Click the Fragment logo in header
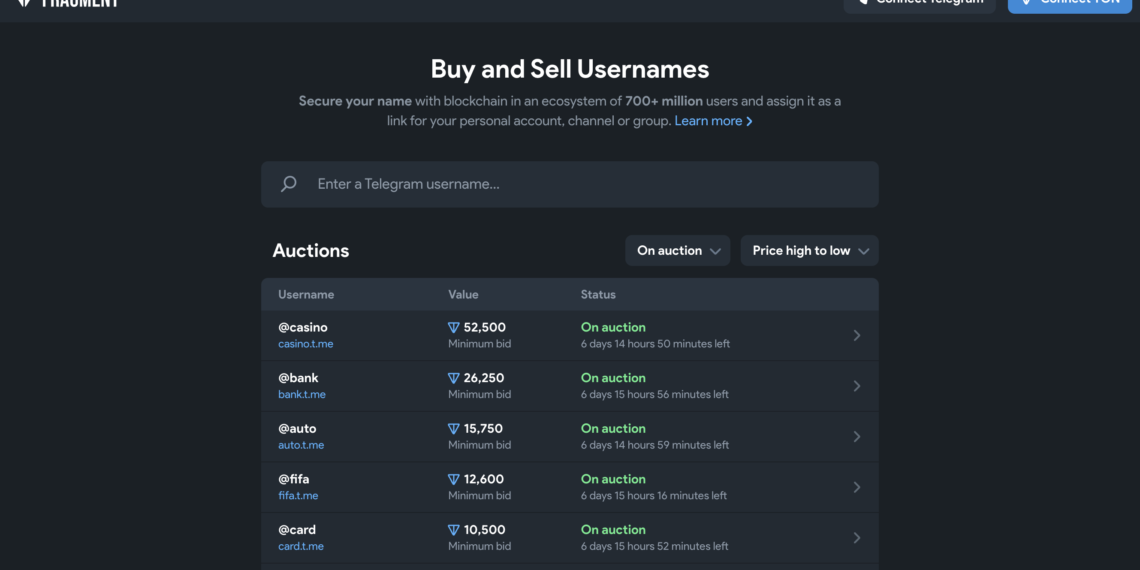This screenshot has width=1140, height=570. [68, 3]
